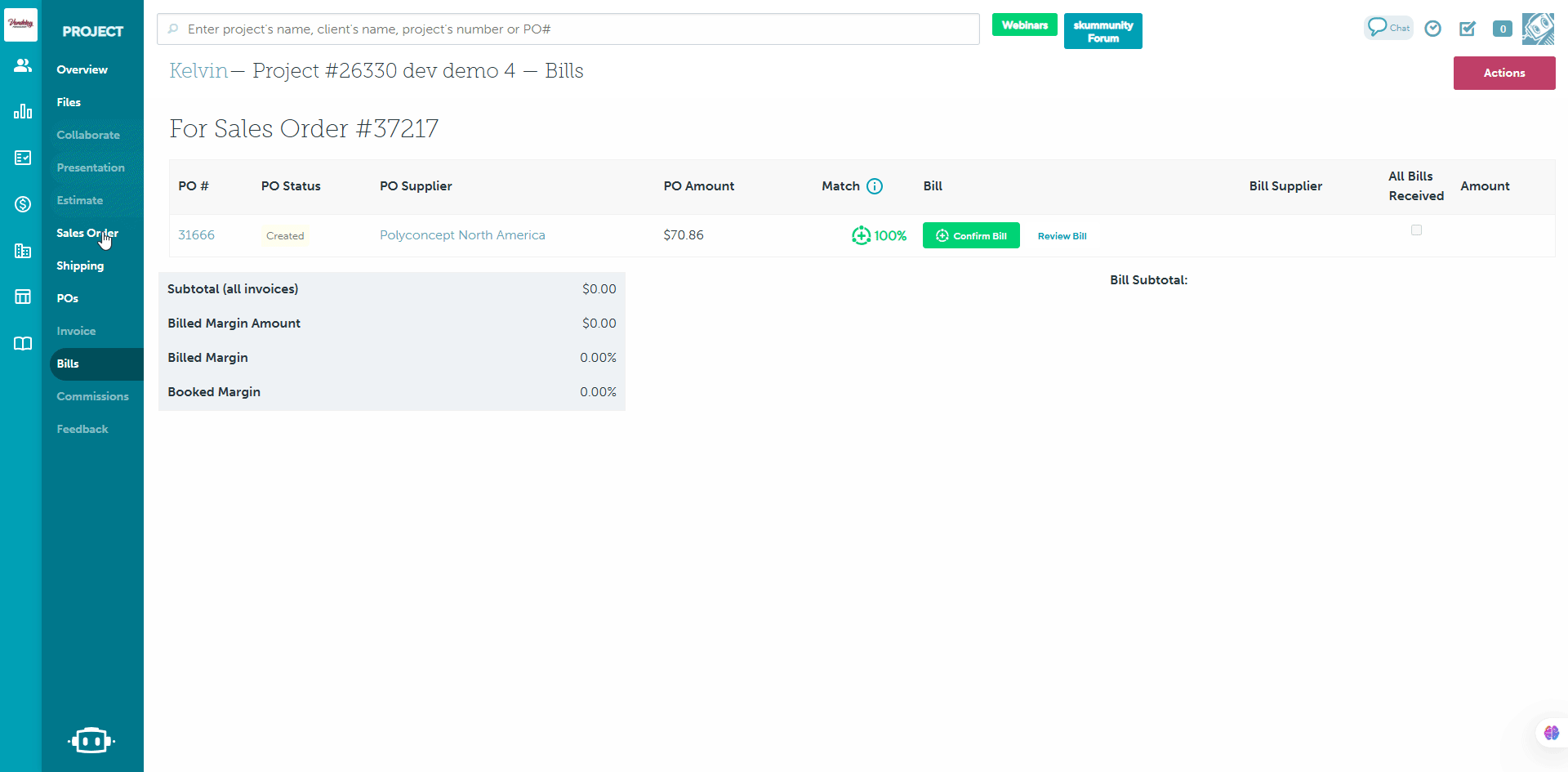Tick the All Bills Received checkbox
The image size is (1568, 772).
(1416, 230)
